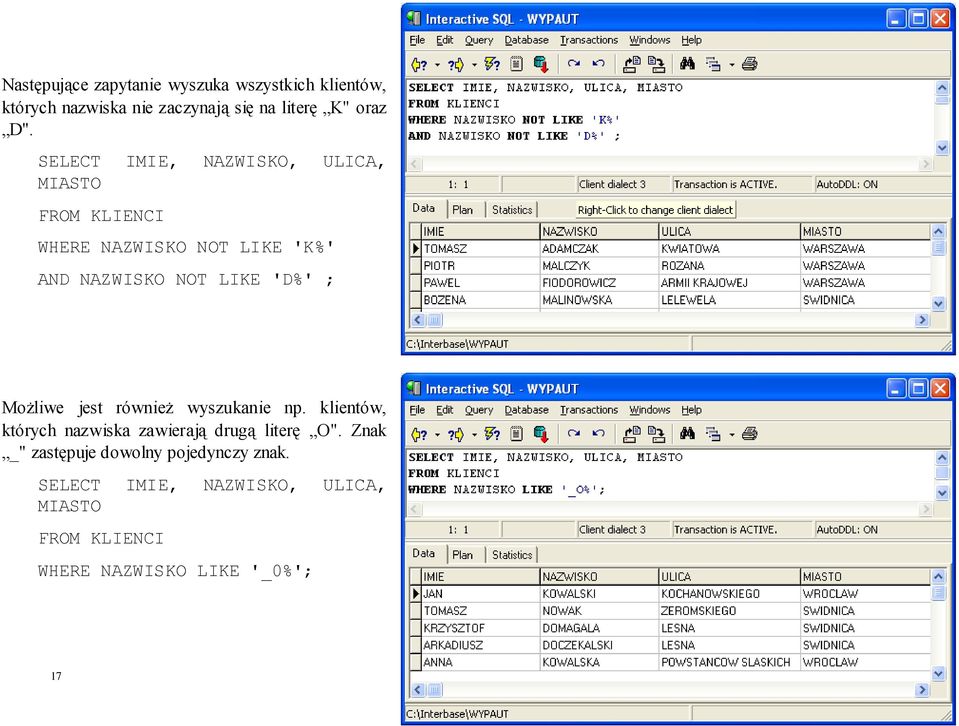
Task: Switch to Plan tab in NOT LIKE window
Action: (462, 210)
